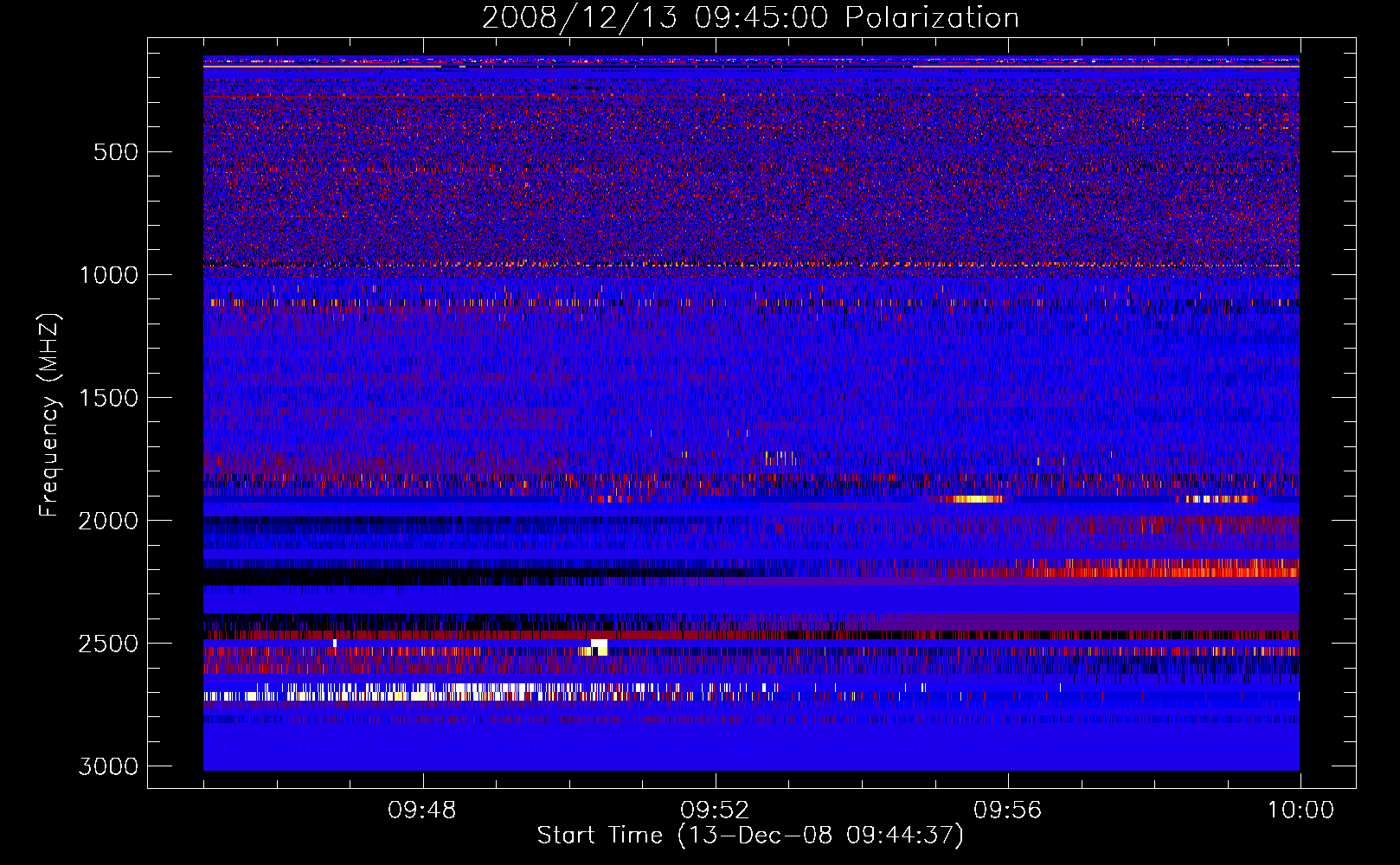Click the 09:52 time tick label
The width and height of the screenshot is (1400, 865).
(715, 811)
